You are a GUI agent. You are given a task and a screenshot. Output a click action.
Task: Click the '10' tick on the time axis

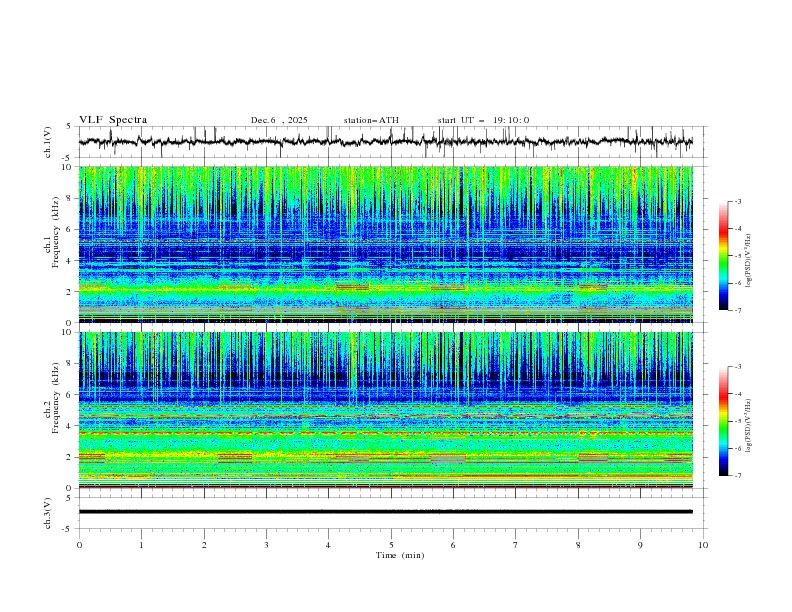point(703,545)
